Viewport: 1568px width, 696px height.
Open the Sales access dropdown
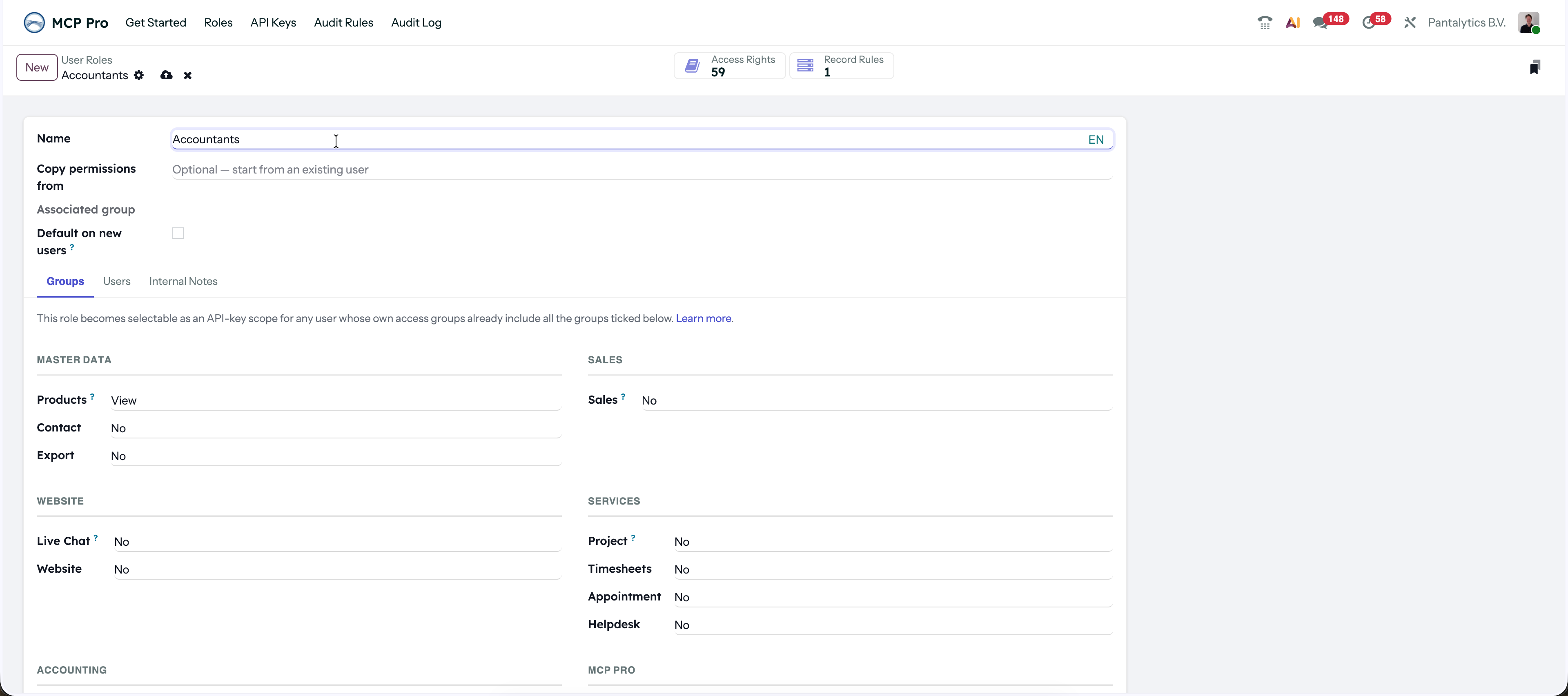click(x=877, y=400)
